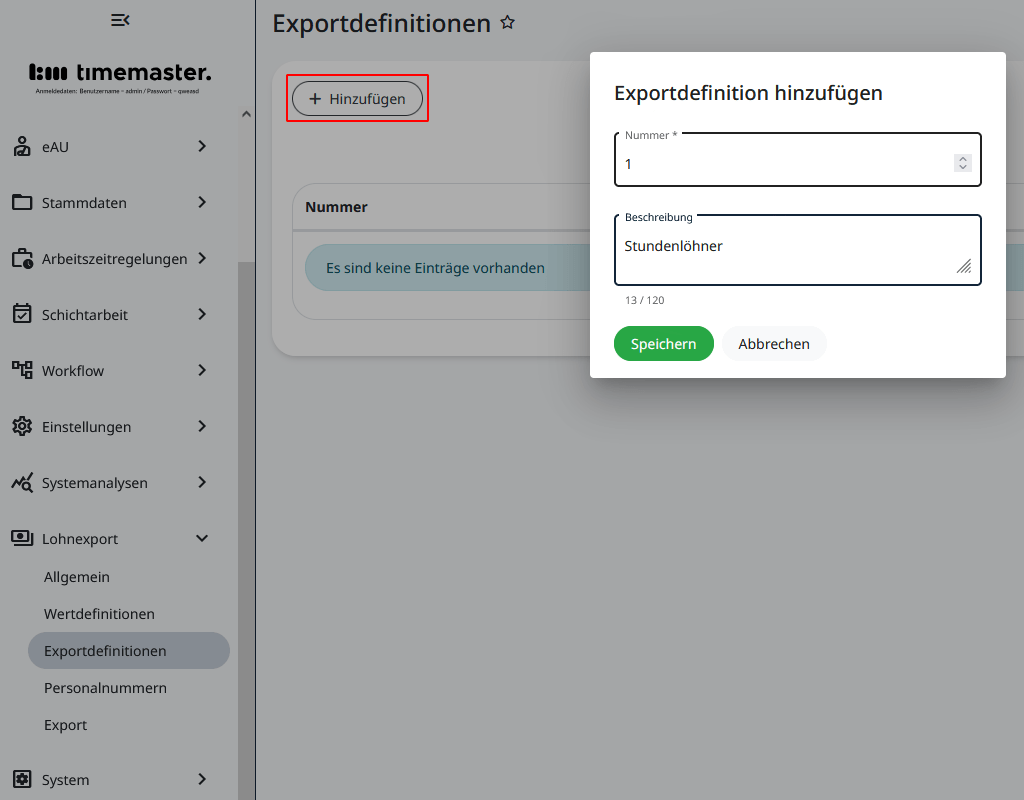
Task: Select Personalnummern from the sidebar menu
Action: [104, 687]
